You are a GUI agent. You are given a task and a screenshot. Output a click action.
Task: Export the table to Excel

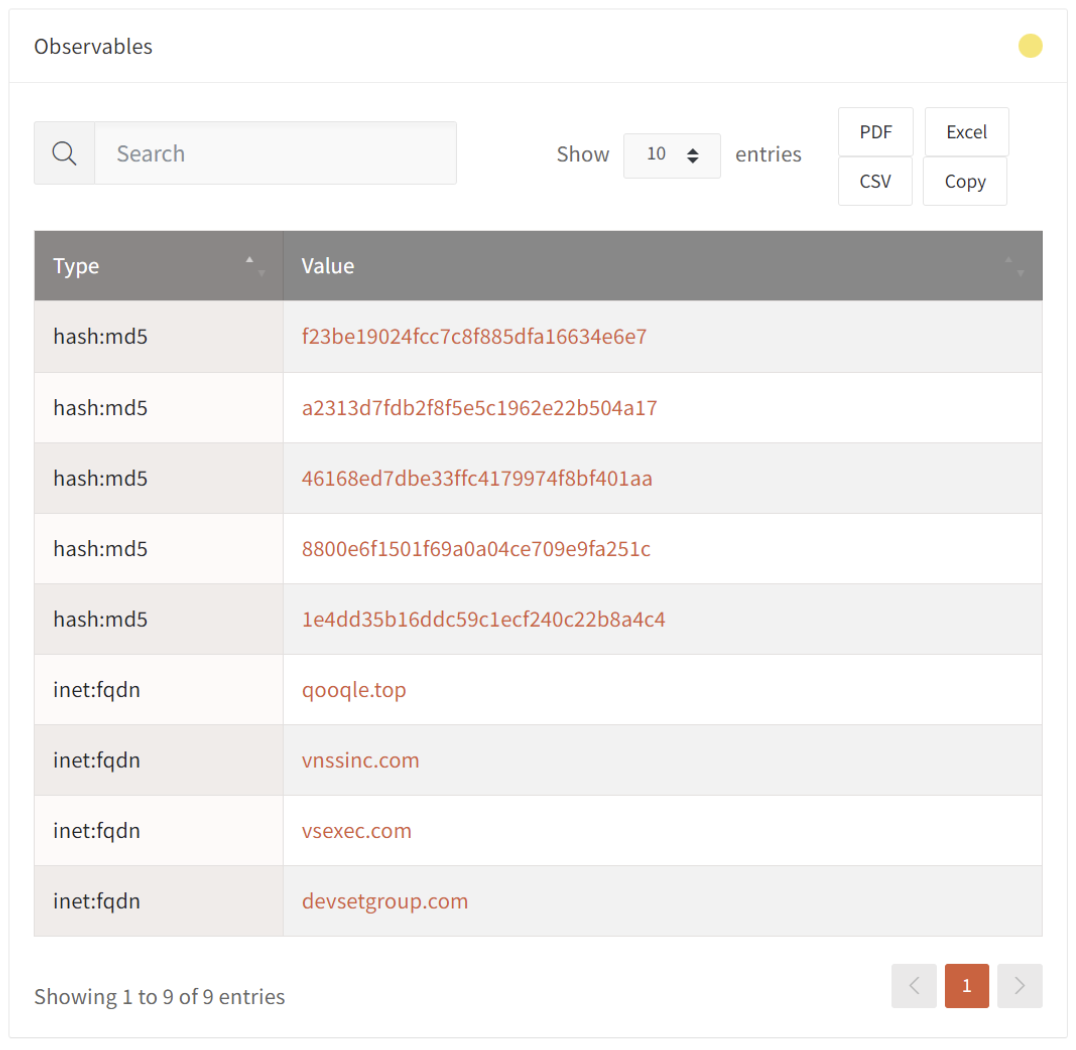click(x=966, y=131)
